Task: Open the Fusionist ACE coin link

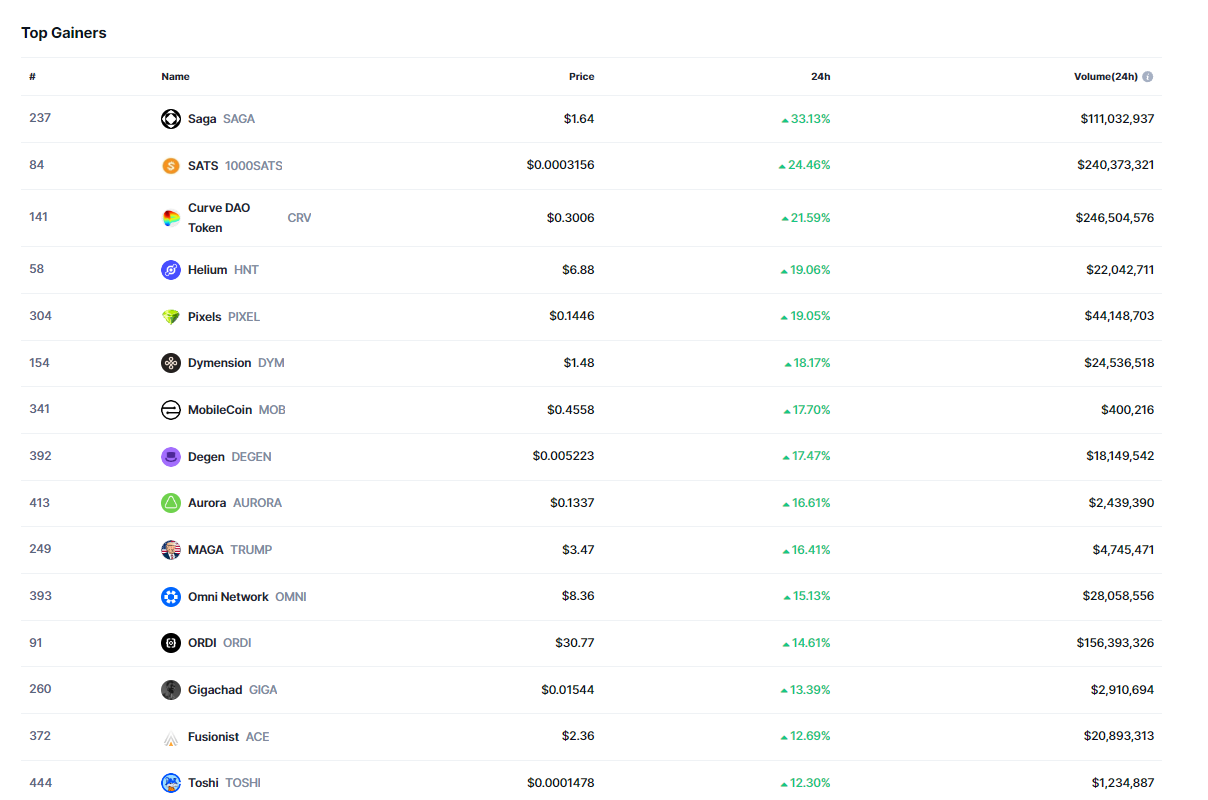Action: (x=213, y=737)
